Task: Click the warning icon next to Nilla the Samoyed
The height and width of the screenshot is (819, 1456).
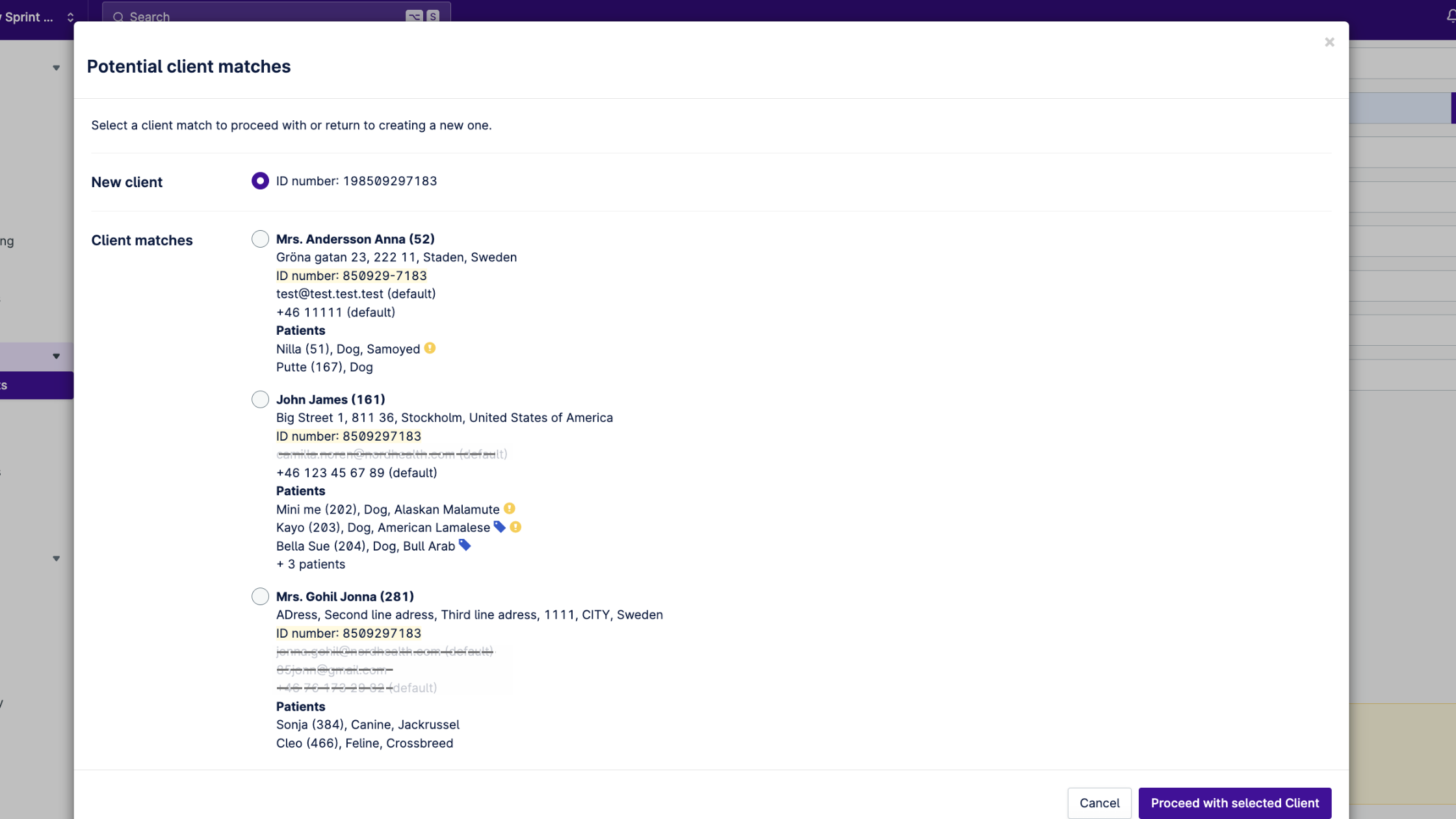Action: [x=430, y=348]
